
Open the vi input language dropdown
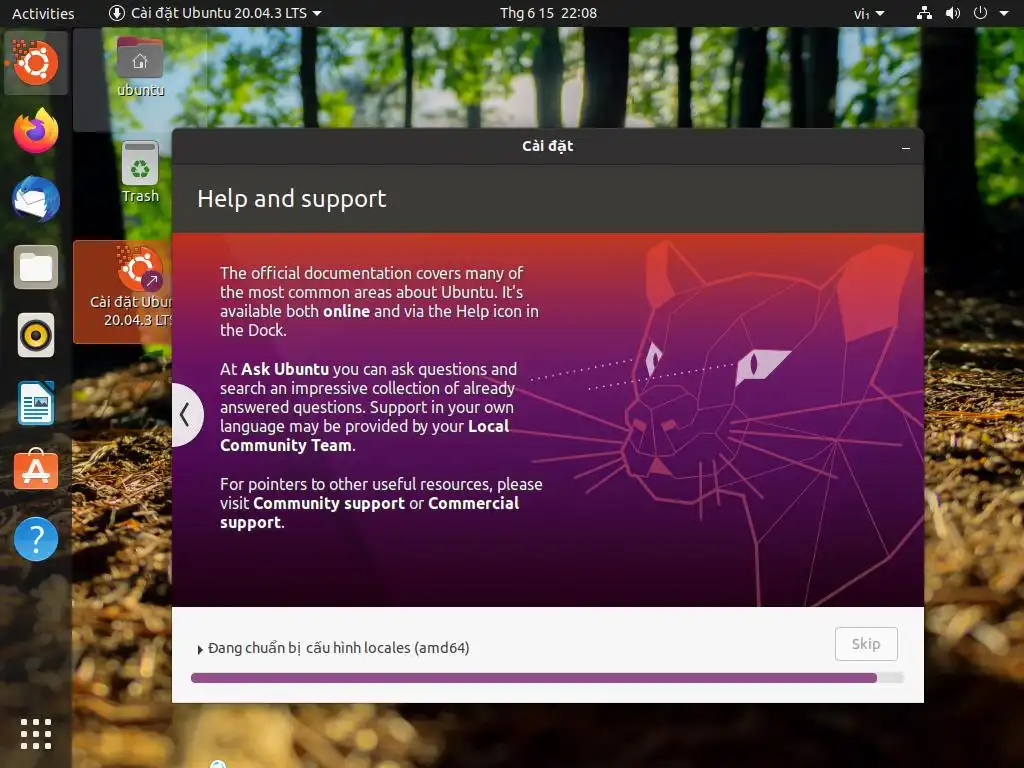pyautogui.click(x=869, y=14)
